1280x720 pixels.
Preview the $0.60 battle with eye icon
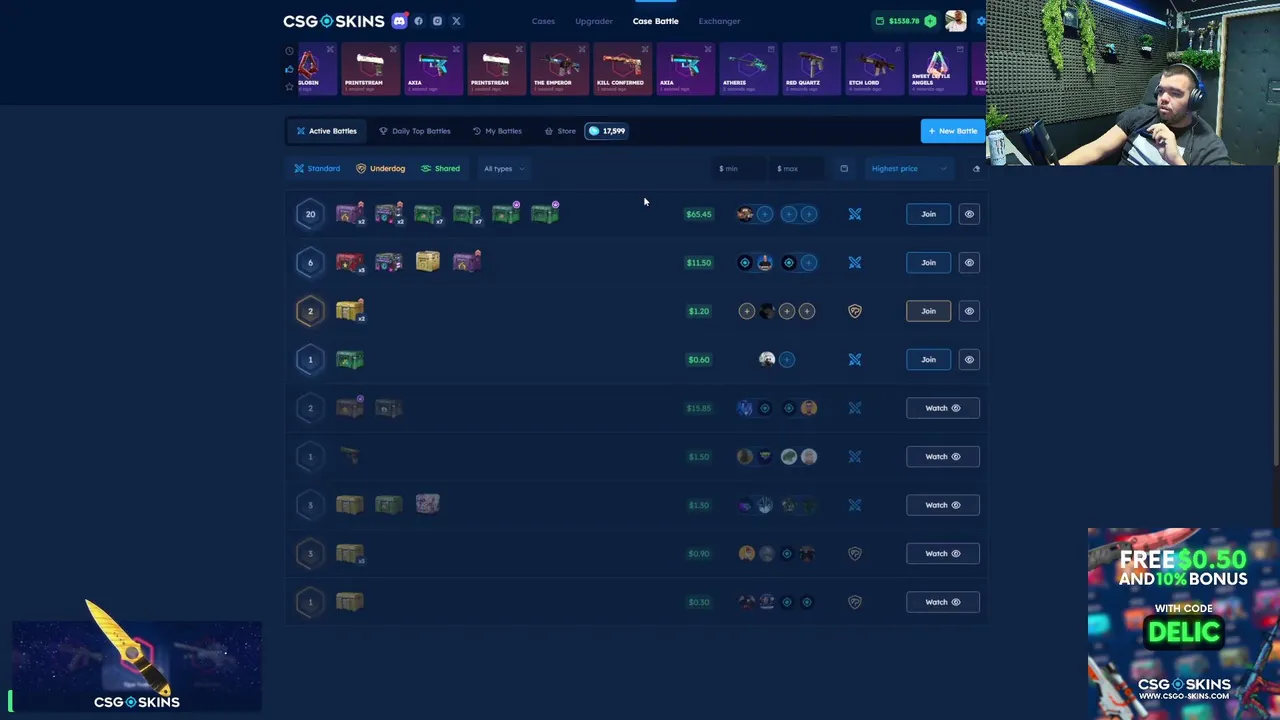click(969, 360)
